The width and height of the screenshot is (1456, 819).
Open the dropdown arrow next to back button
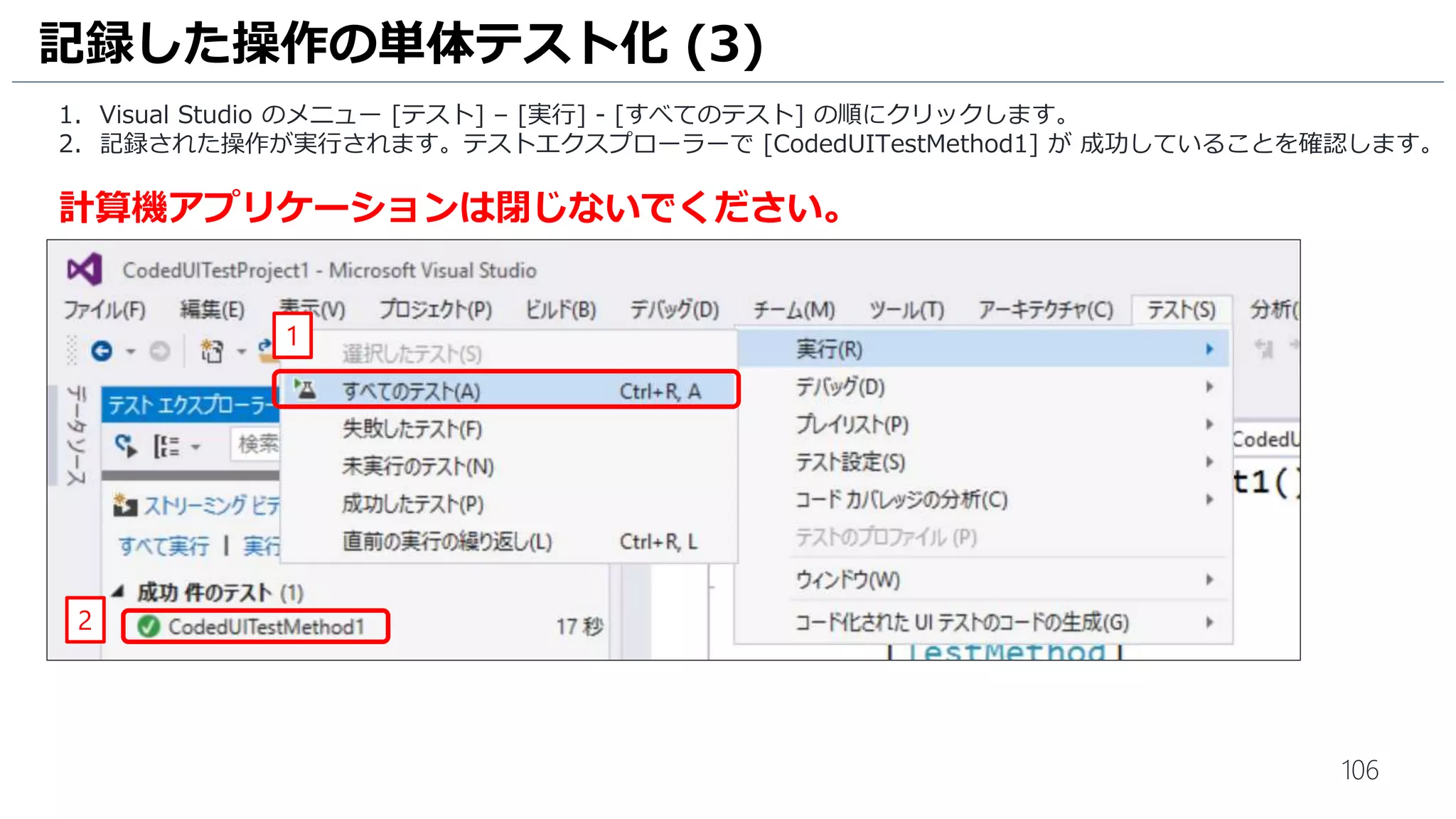point(130,352)
